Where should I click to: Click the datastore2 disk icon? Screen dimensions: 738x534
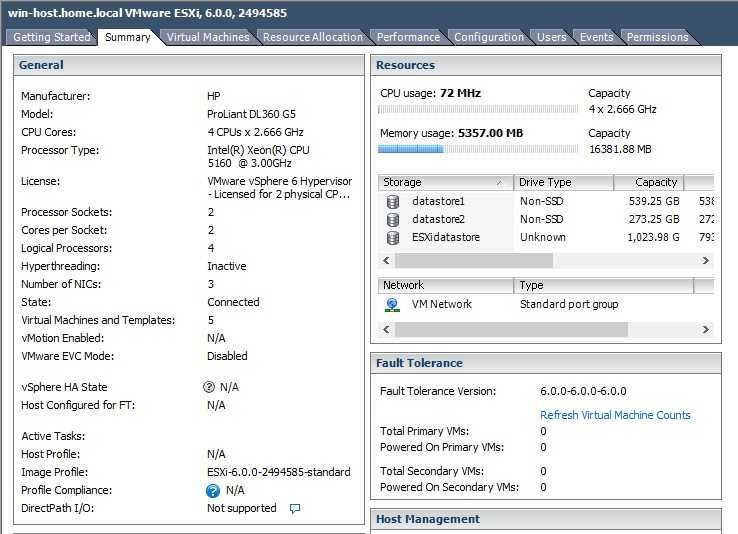393,220
